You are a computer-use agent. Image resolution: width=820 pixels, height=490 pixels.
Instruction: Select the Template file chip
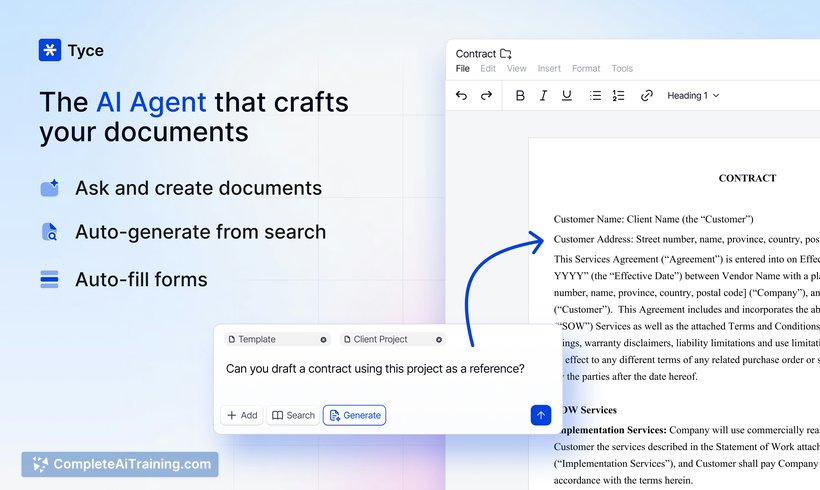pos(278,339)
